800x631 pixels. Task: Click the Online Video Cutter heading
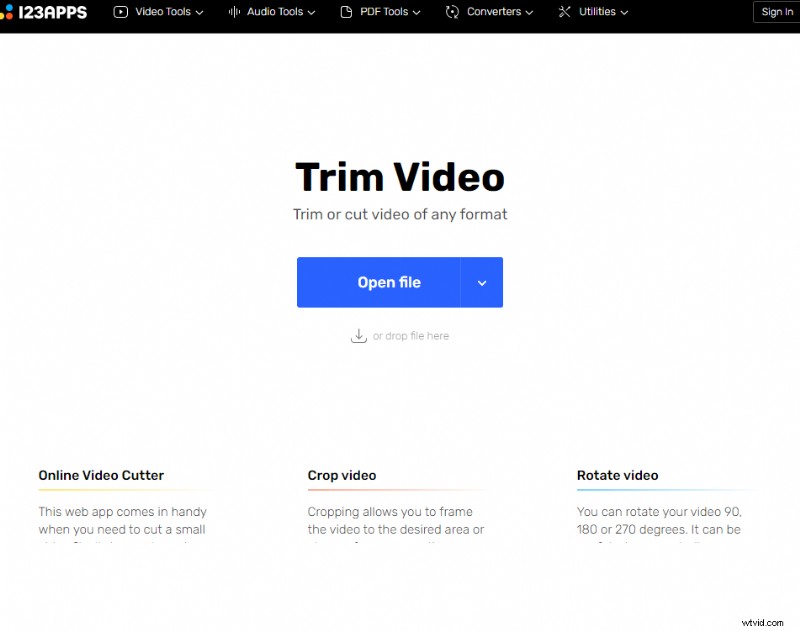point(101,475)
